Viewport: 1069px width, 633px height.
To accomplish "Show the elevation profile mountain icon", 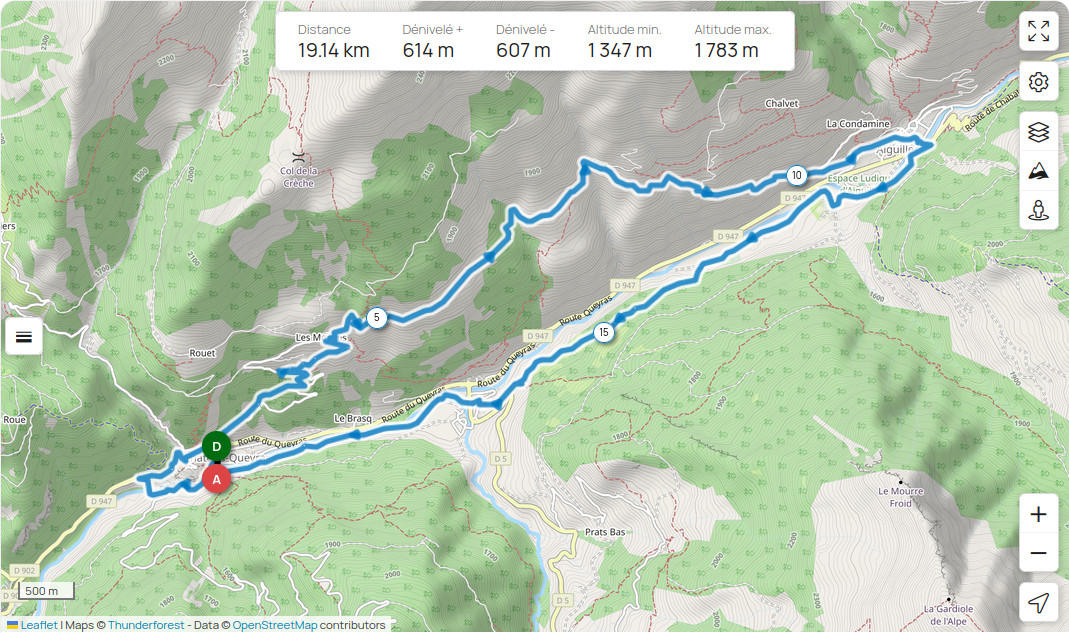I will [1038, 171].
